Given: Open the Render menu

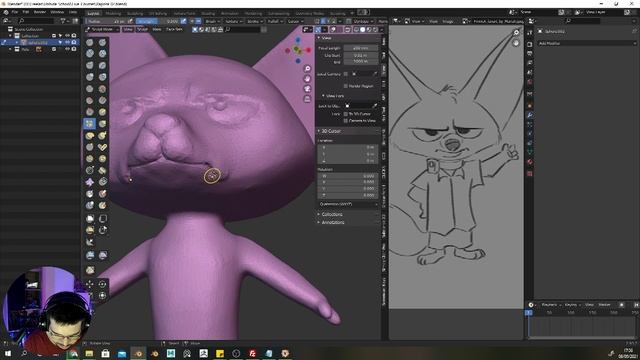Looking at the screenshot, I should 40,12.
